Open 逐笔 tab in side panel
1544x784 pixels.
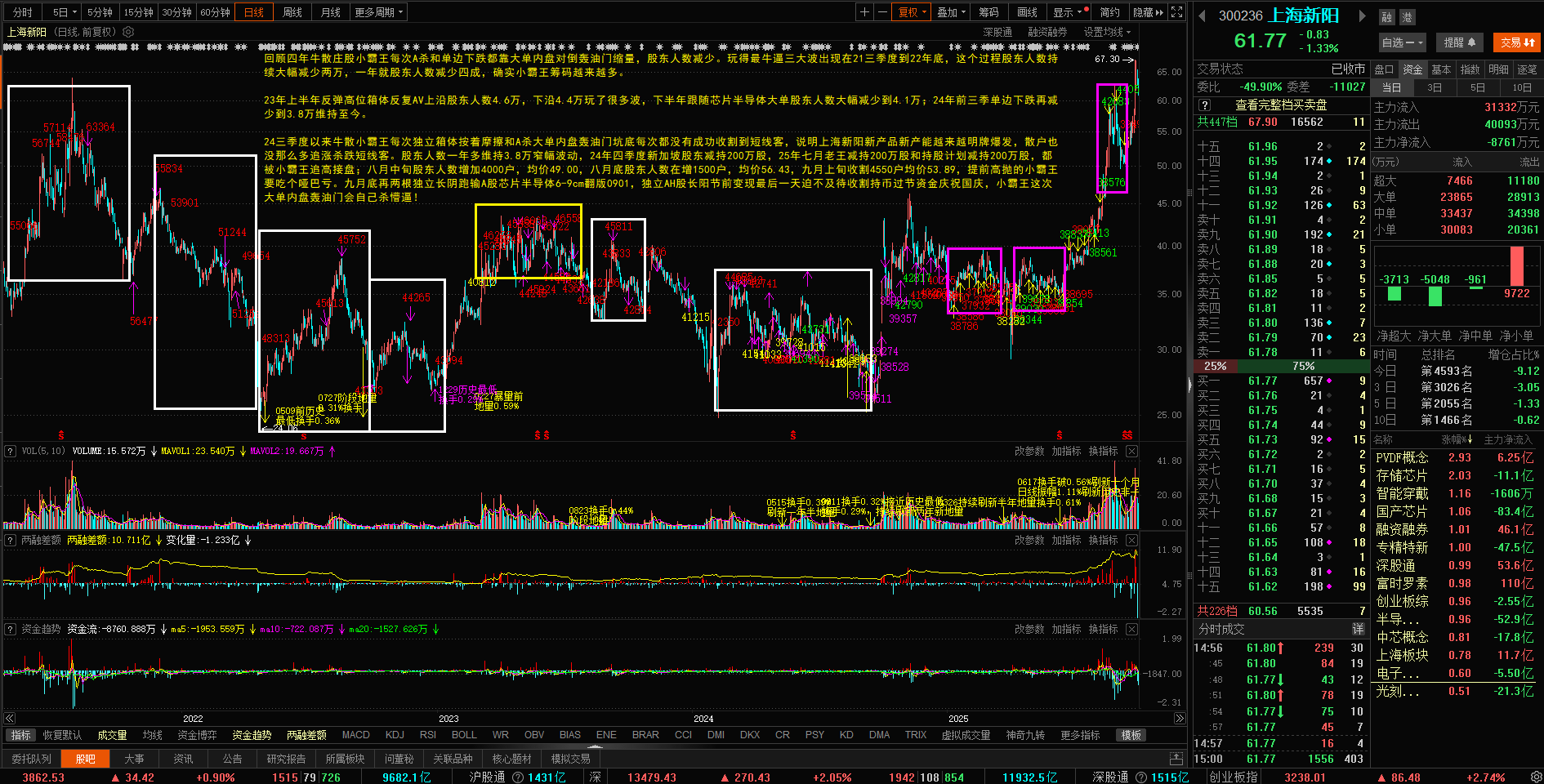[1527, 69]
